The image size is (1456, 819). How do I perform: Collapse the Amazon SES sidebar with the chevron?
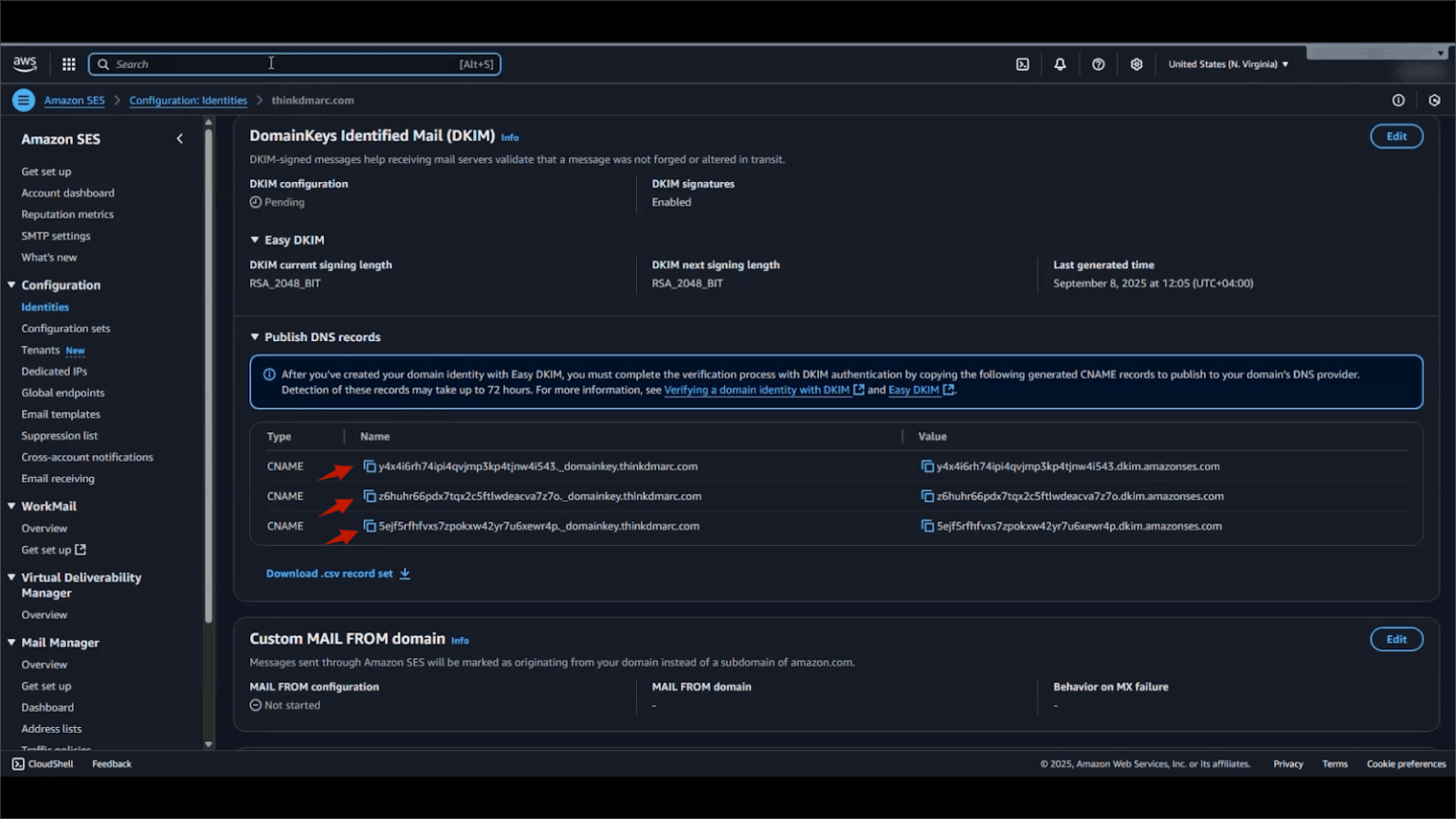click(179, 138)
